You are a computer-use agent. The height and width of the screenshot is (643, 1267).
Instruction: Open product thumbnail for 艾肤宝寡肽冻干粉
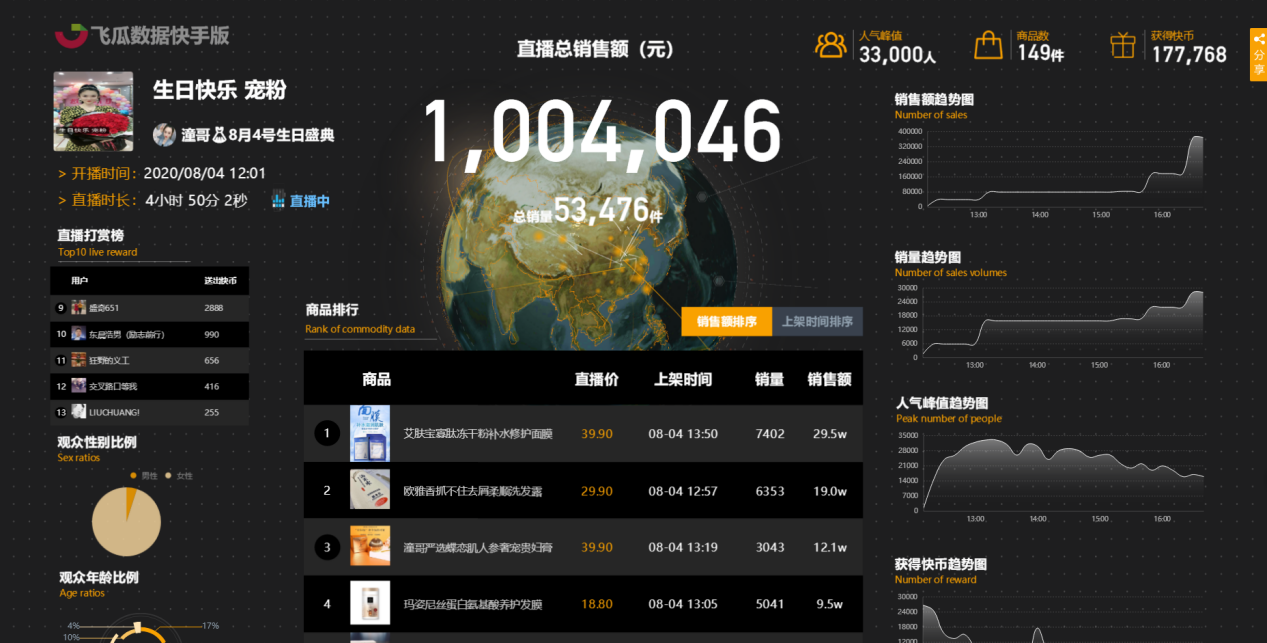[x=370, y=433]
